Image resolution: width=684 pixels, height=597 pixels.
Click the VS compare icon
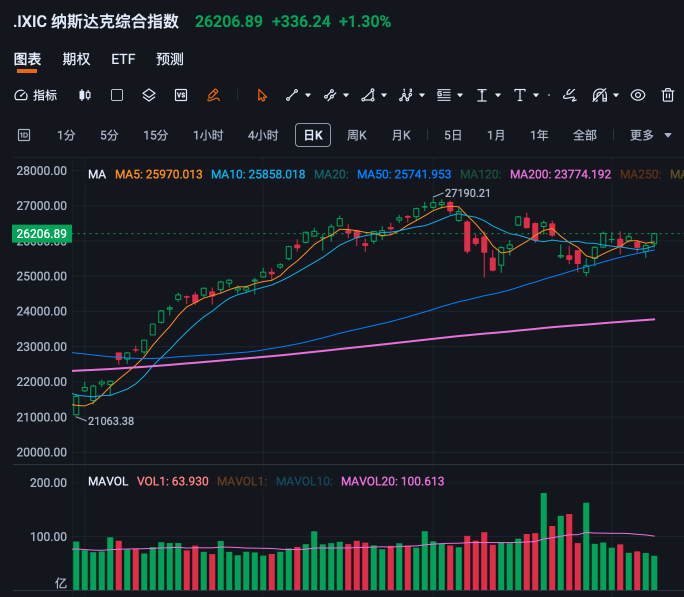tap(181, 95)
